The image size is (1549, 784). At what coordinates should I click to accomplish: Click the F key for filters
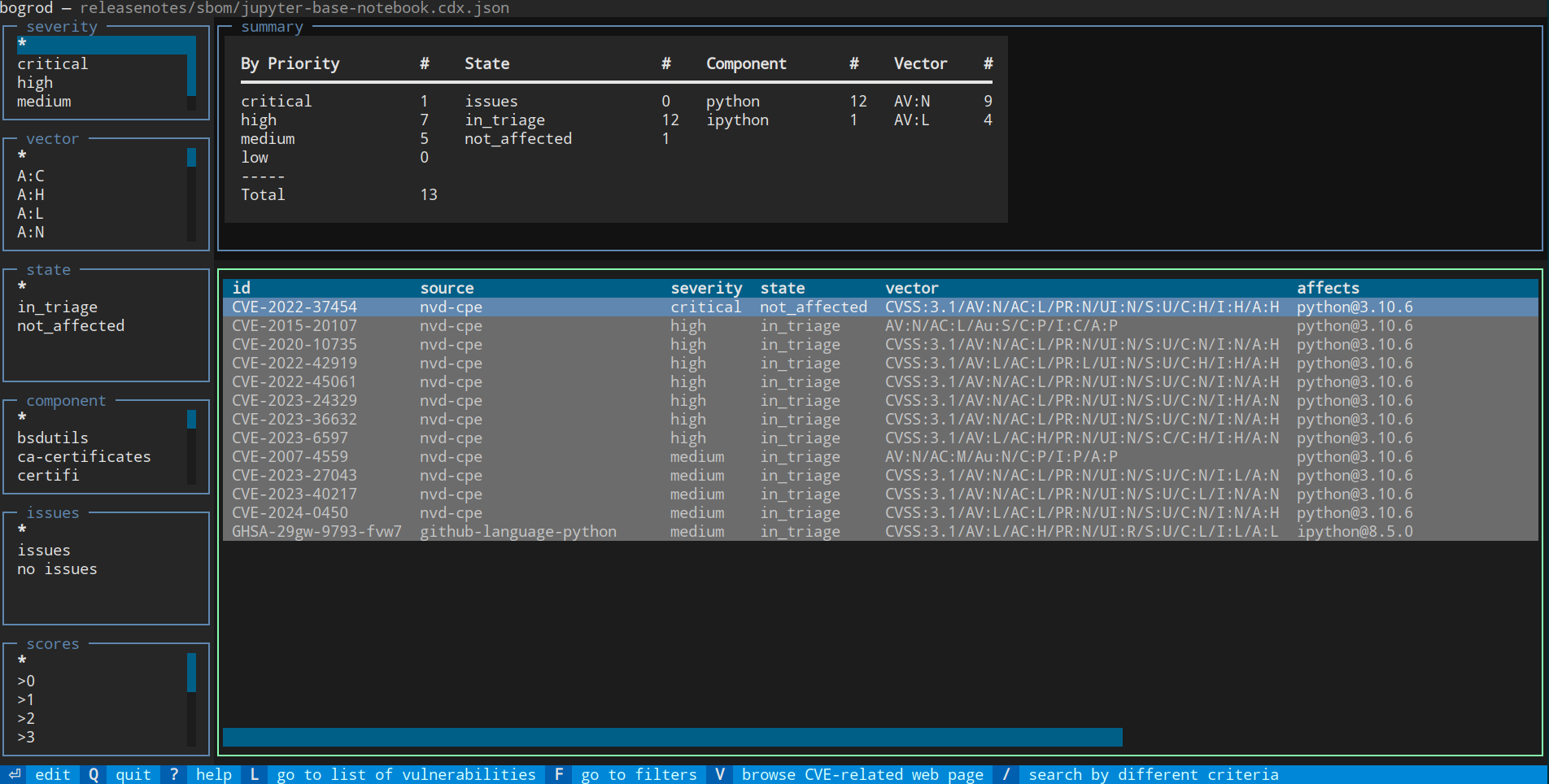pos(559,774)
